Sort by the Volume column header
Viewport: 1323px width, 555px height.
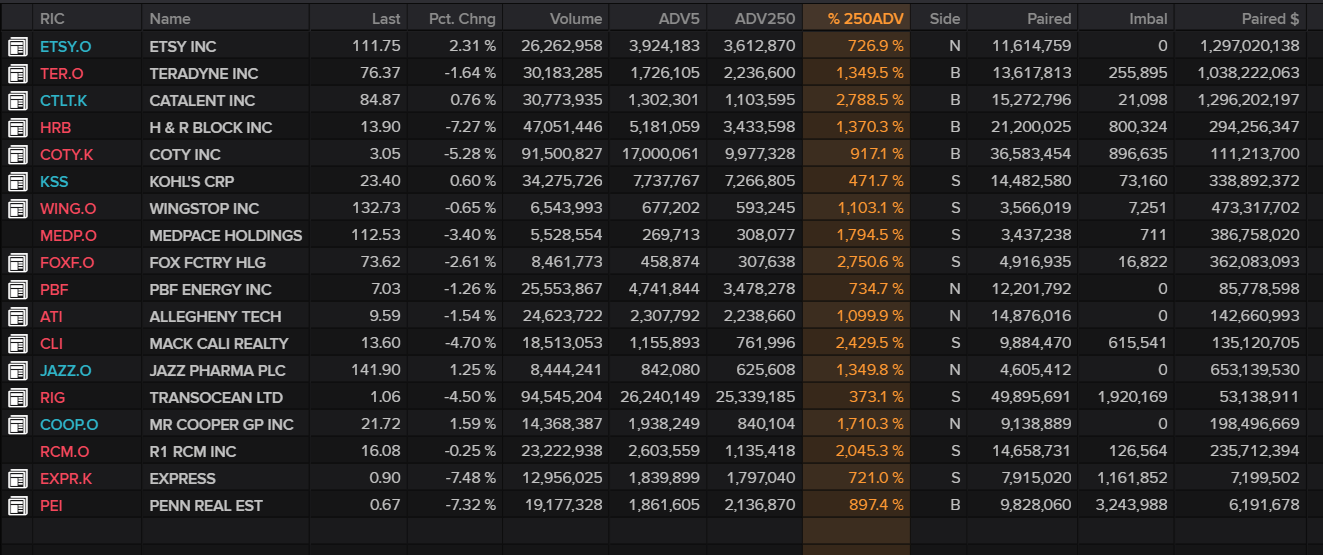[x=576, y=18]
